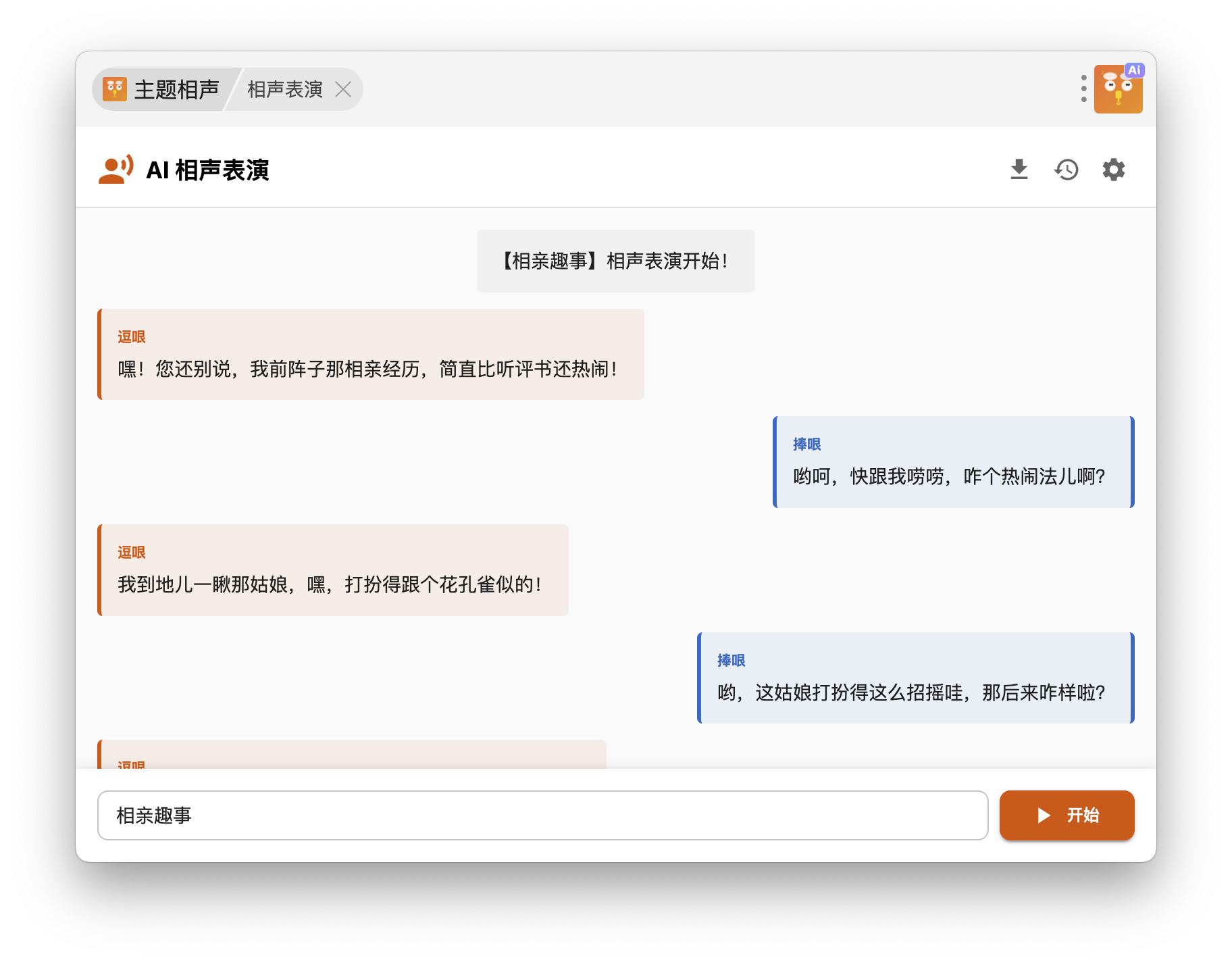Screen dimensions: 1232x962
Task: Download the crosstalk performance script
Action: [1019, 170]
